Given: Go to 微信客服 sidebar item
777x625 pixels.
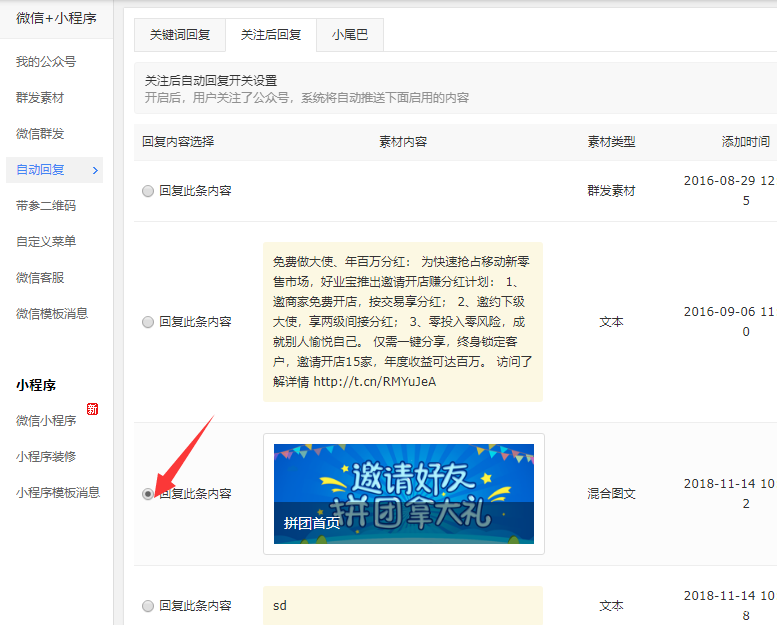Looking at the screenshot, I should (40, 278).
